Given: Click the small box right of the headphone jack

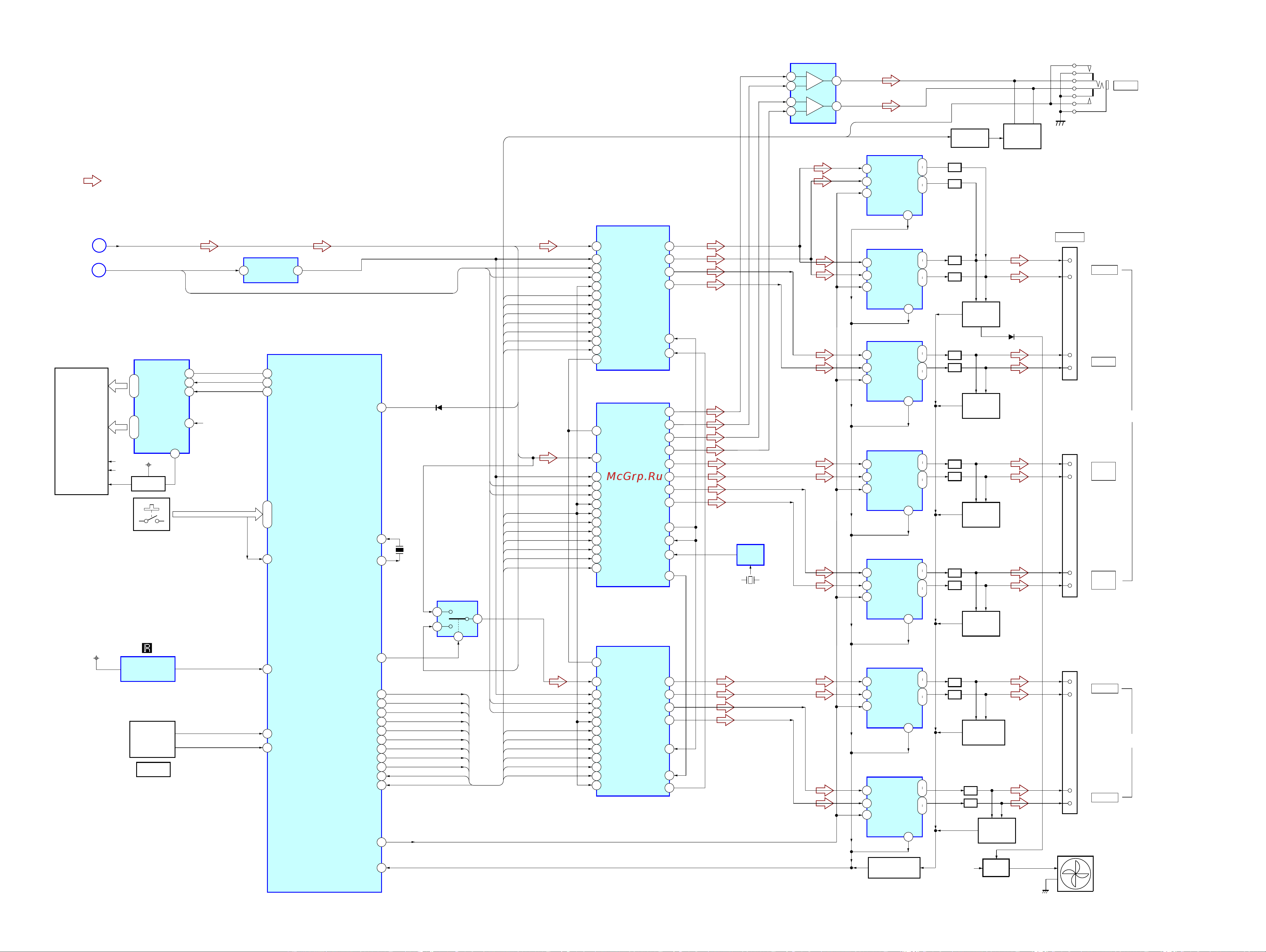Looking at the screenshot, I should (x=1125, y=85).
